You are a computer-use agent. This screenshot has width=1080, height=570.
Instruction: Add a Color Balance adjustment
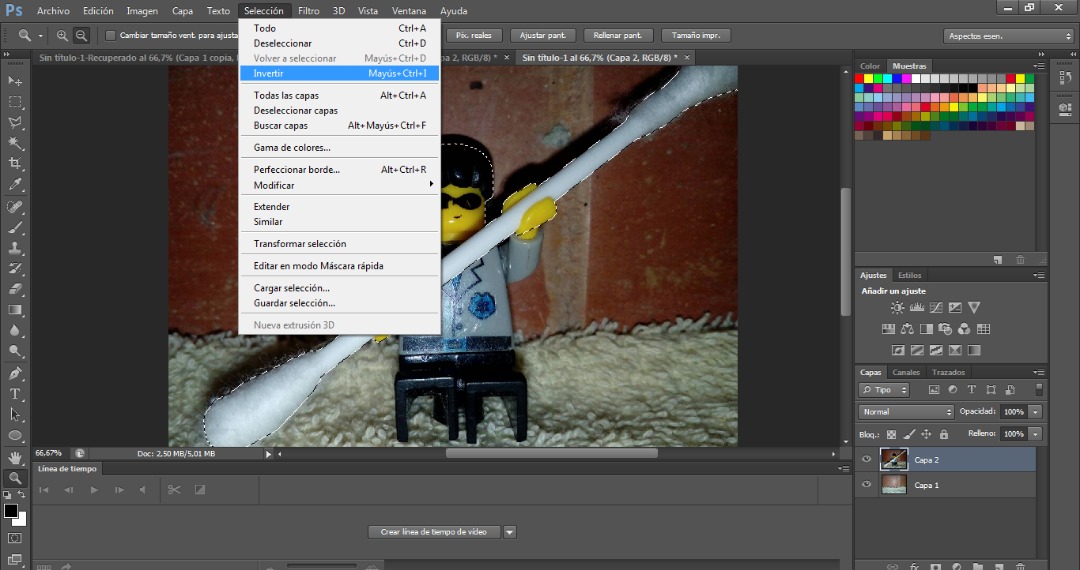click(x=907, y=329)
